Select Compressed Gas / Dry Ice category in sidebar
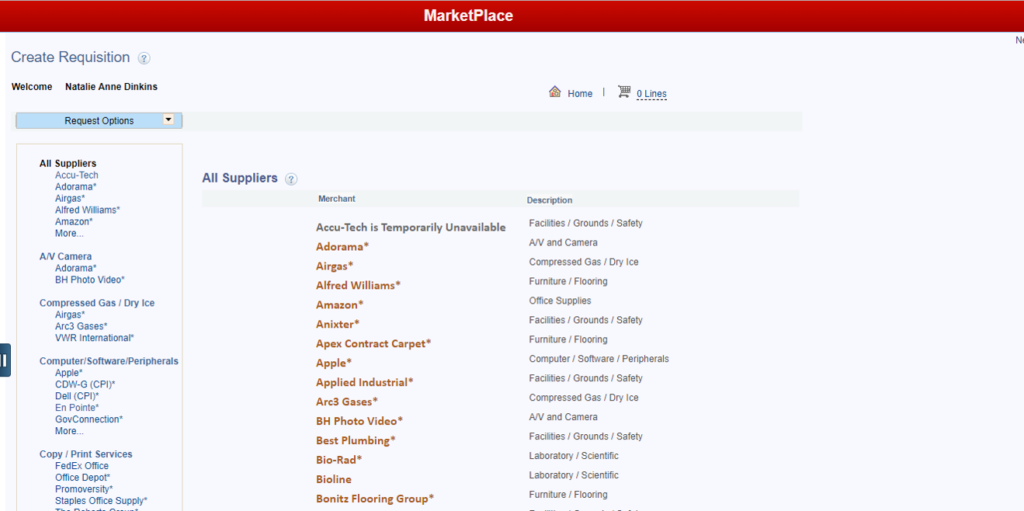Viewport: 1024px width, 511px height. (97, 303)
